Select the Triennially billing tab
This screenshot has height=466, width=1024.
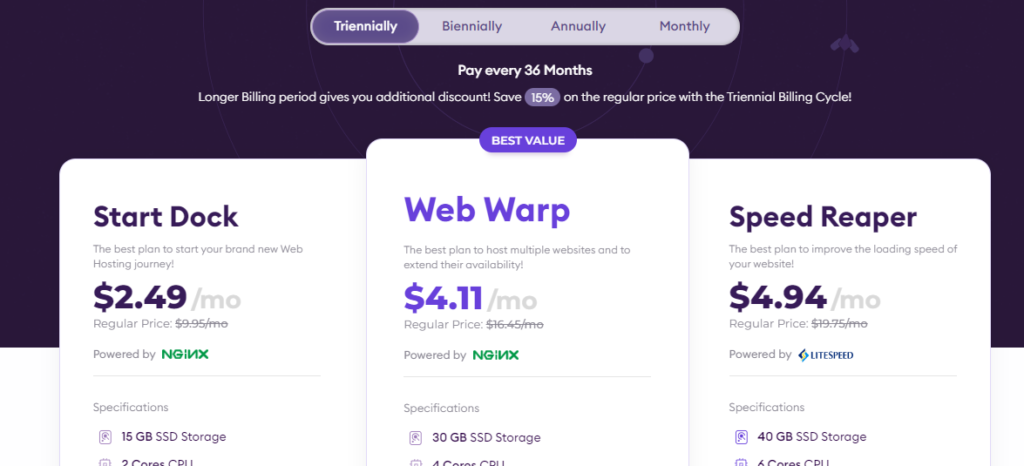click(x=366, y=27)
